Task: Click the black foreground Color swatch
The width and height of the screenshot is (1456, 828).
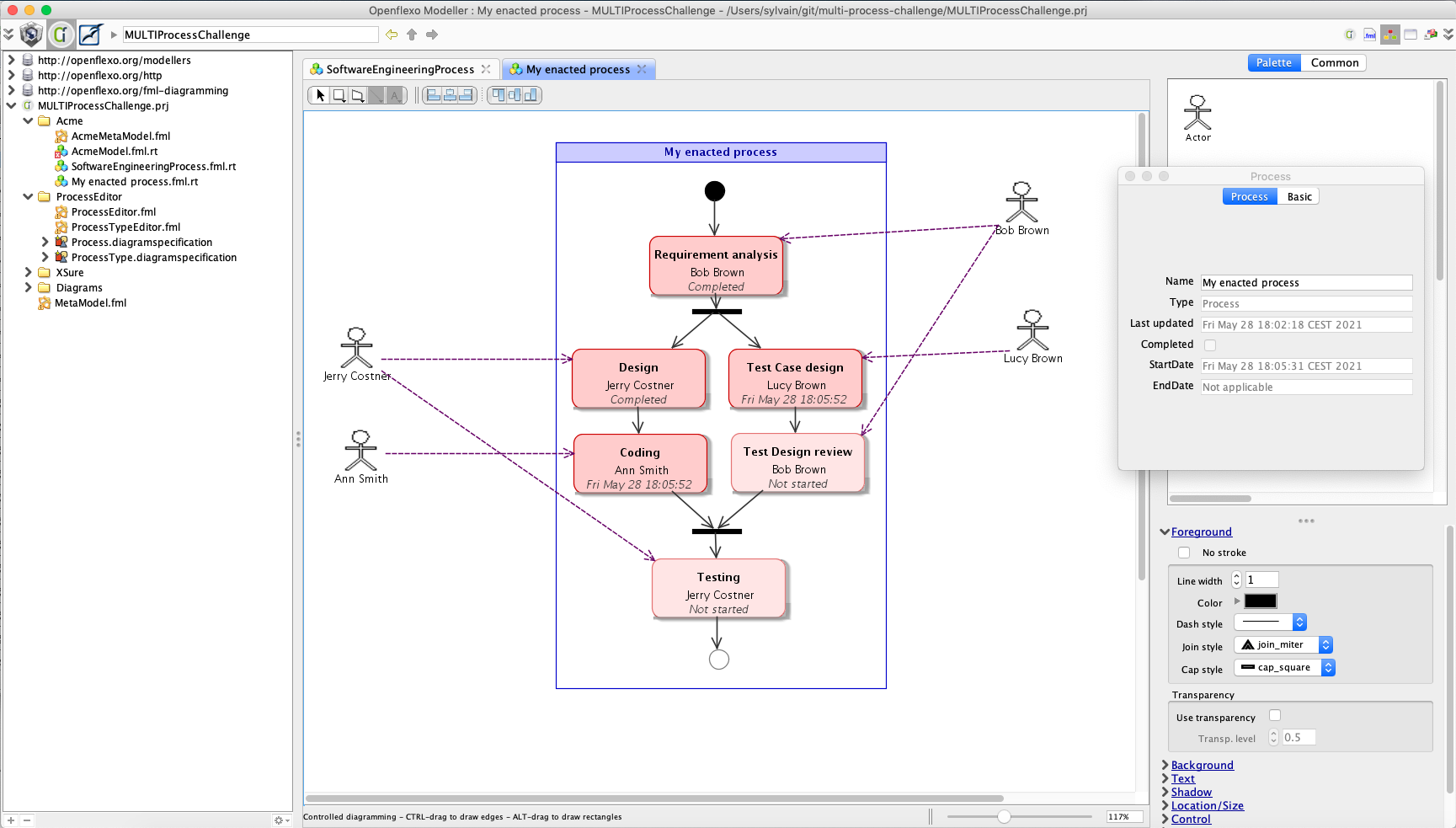Action: (x=1261, y=601)
